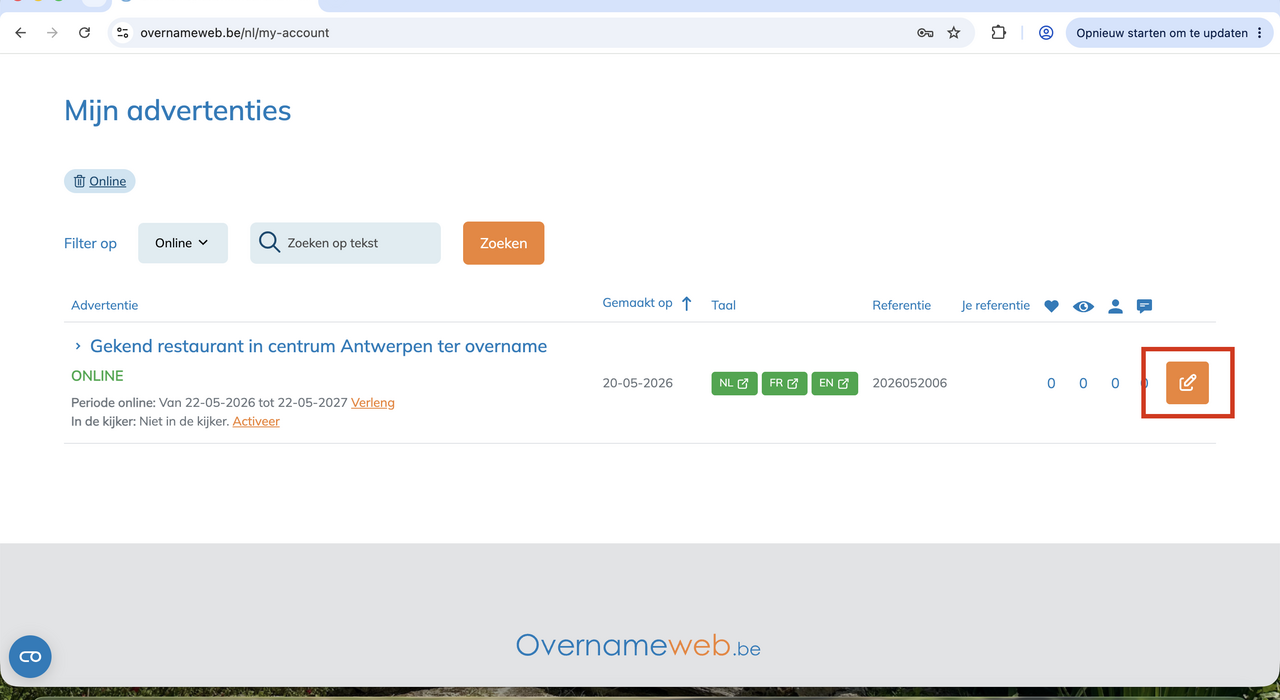This screenshot has height=700, width=1280.
Task: Open 'Gekend restaurant in centrum Antwerpen ter overname'
Action: [x=318, y=346]
